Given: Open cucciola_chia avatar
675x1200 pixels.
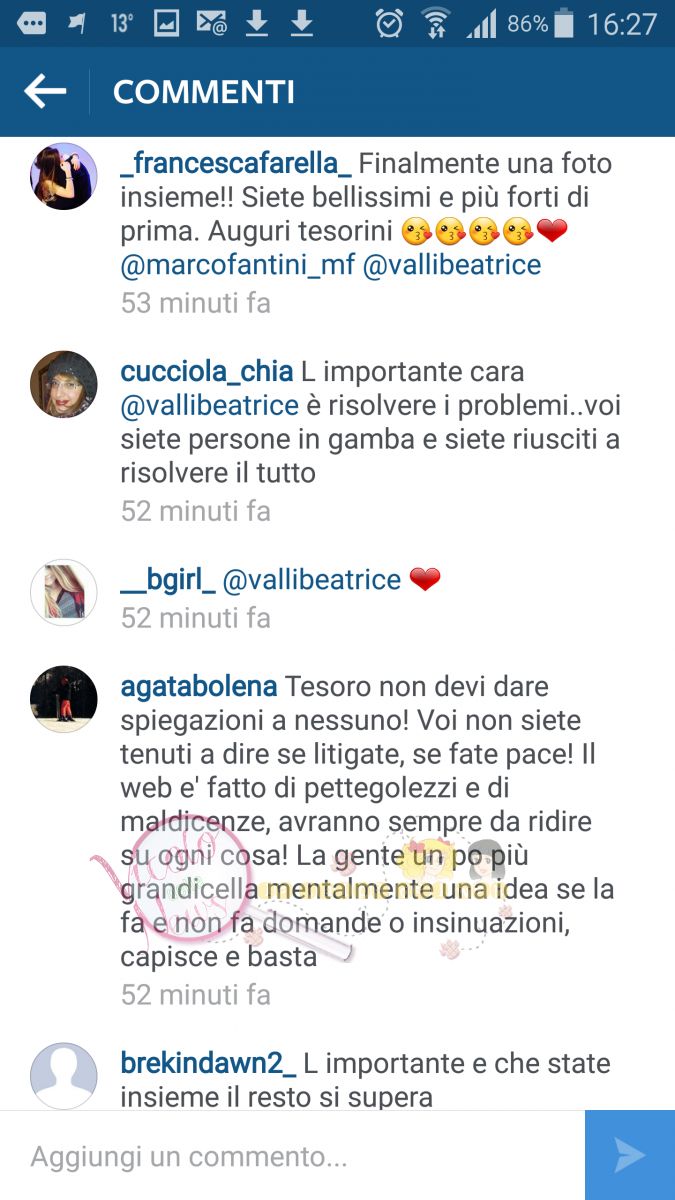Looking at the screenshot, I should [64, 384].
